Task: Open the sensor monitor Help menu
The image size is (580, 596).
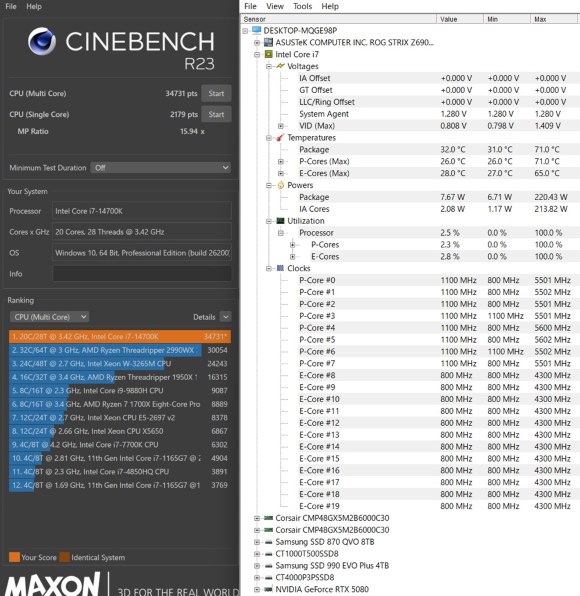Action: (330, 6)
